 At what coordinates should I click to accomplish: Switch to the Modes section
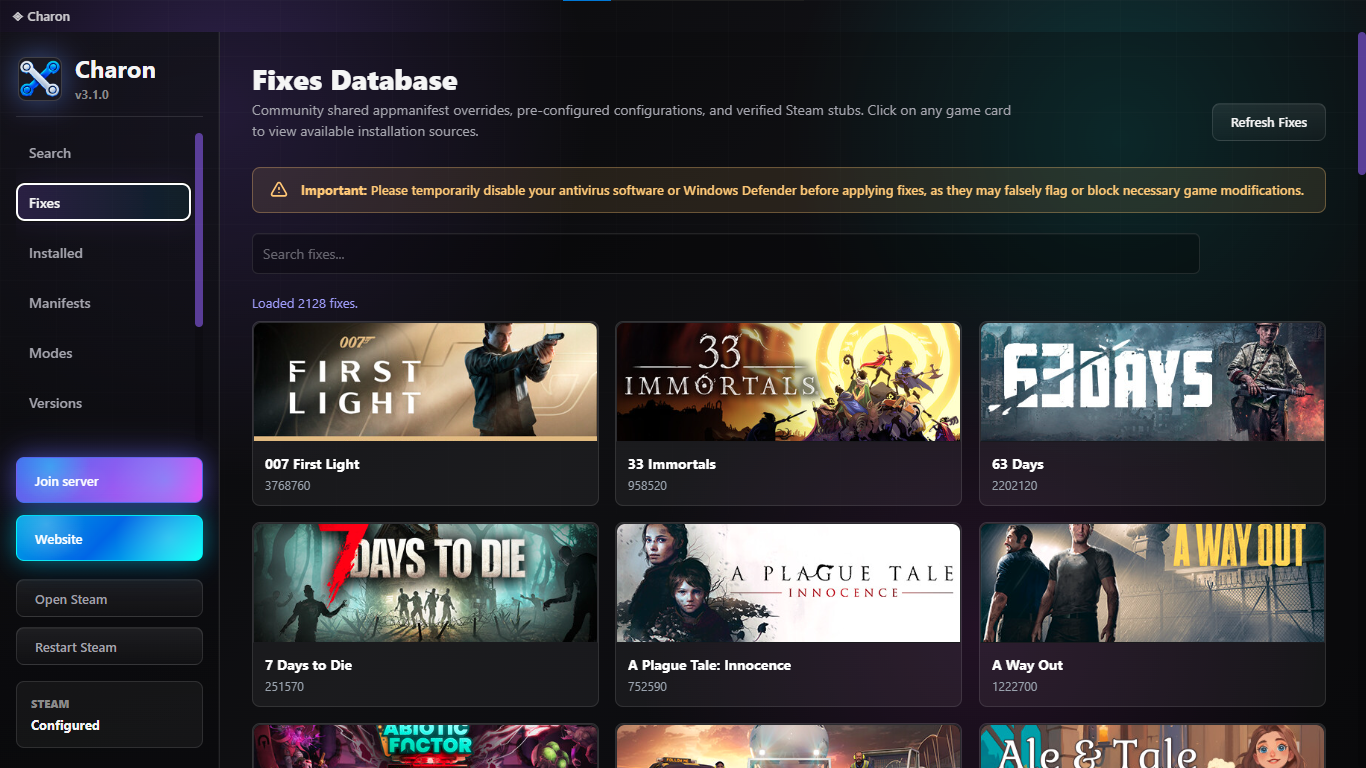103,353
